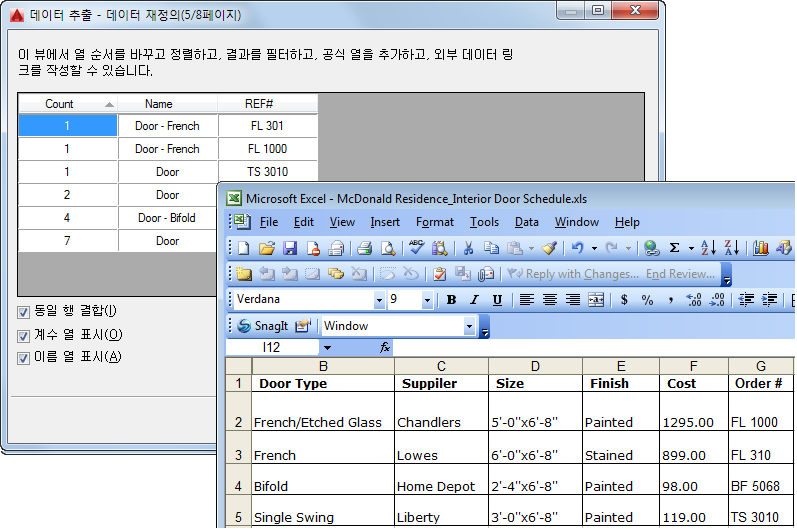Open the AutoSum functions dropdown arrow

click(x=691, y=249)
